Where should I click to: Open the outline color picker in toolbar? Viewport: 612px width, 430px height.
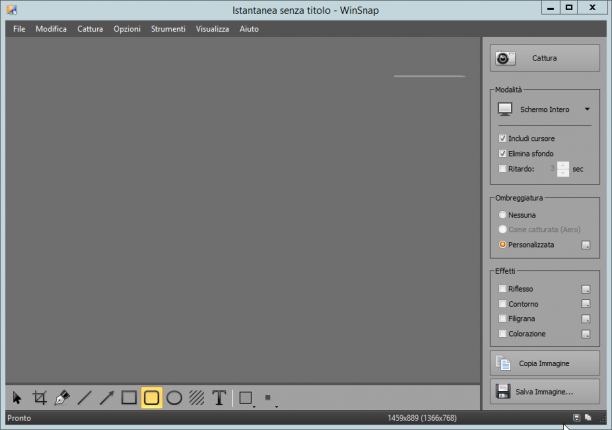[247, 398]
